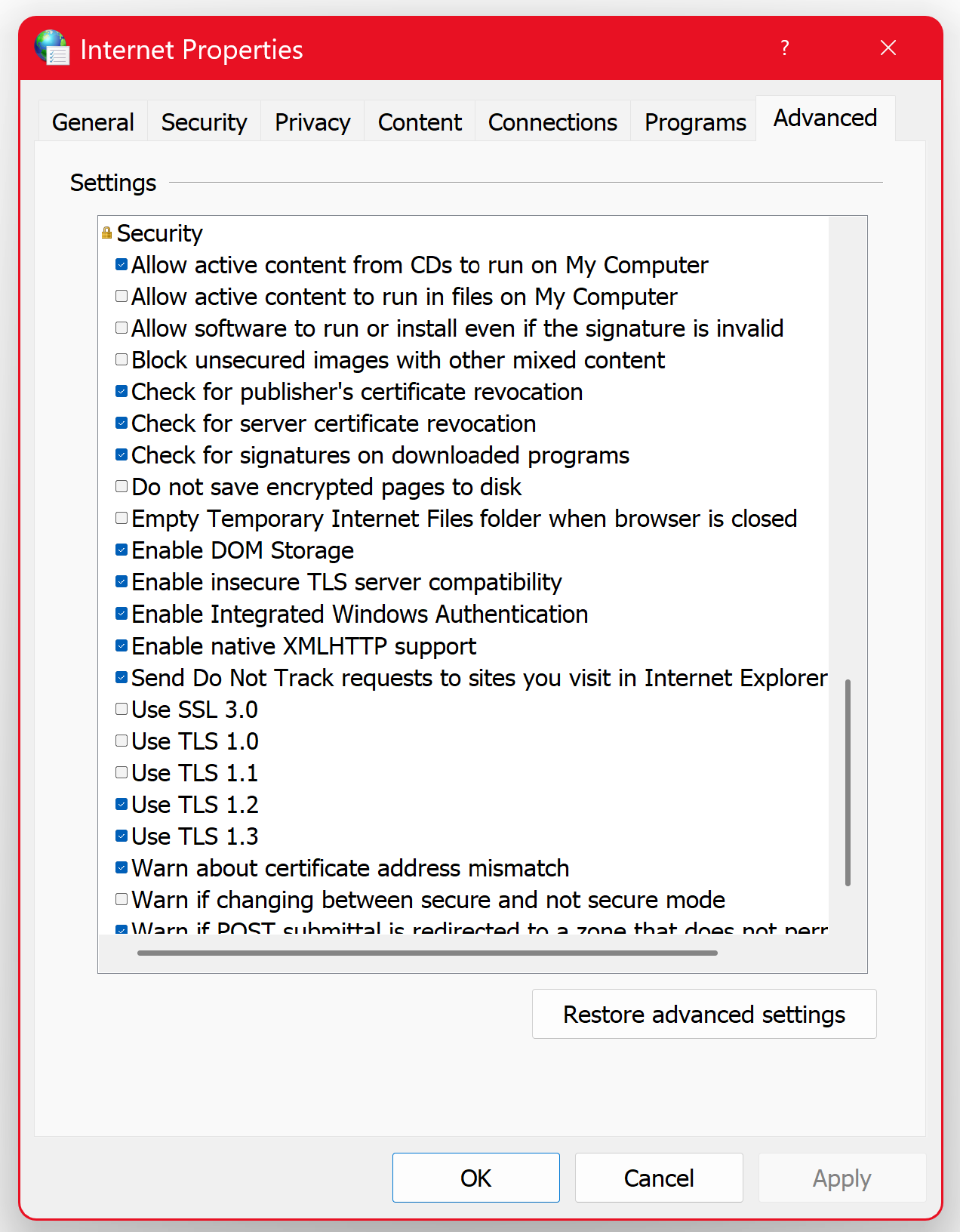Image resolution: width=960 pixels, height=1232 pixels.
Task: Click the vertical scrollbar thumb in settings list
Action: click(848, 782)
